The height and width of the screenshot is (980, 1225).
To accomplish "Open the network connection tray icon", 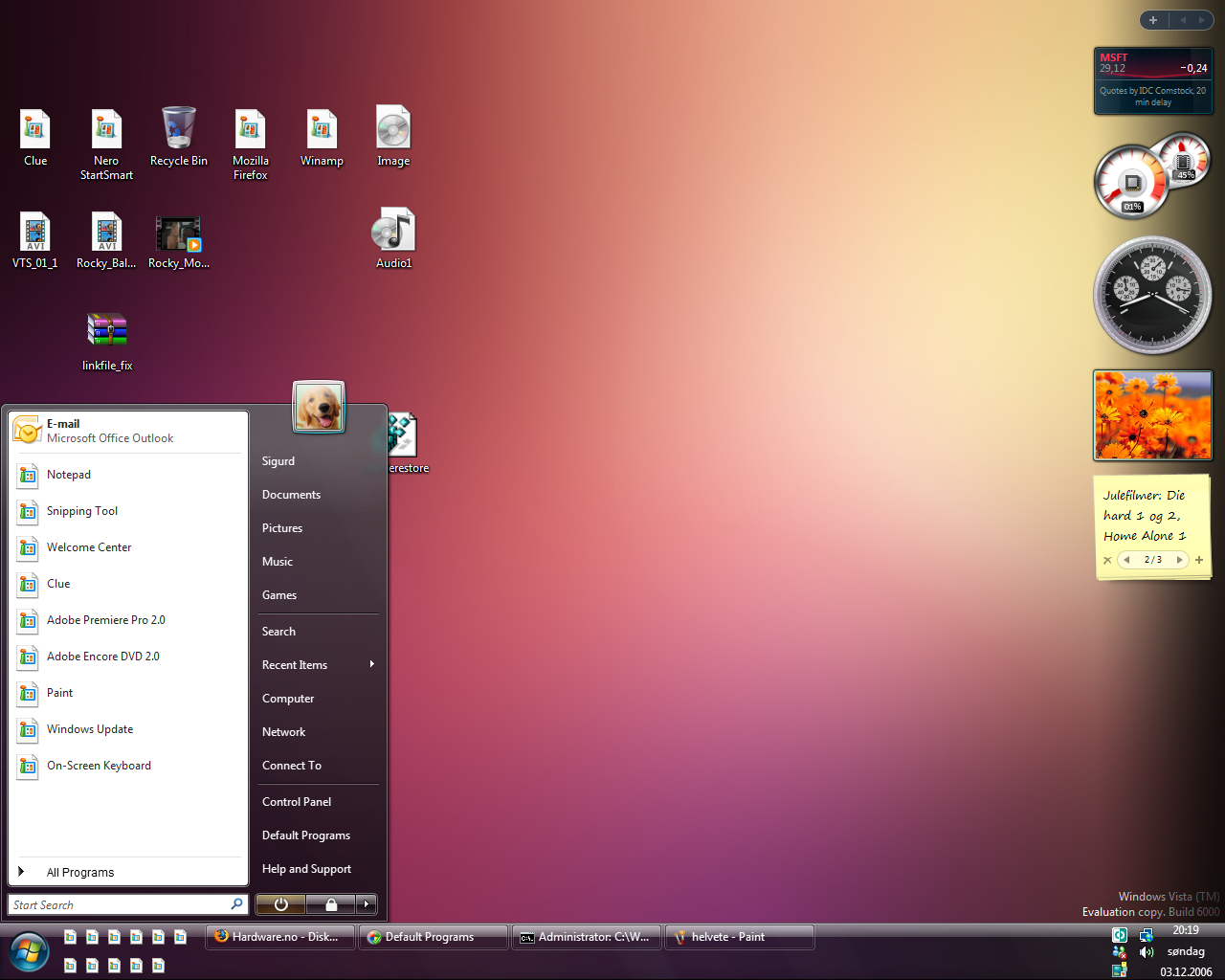I will [1147, 935].
